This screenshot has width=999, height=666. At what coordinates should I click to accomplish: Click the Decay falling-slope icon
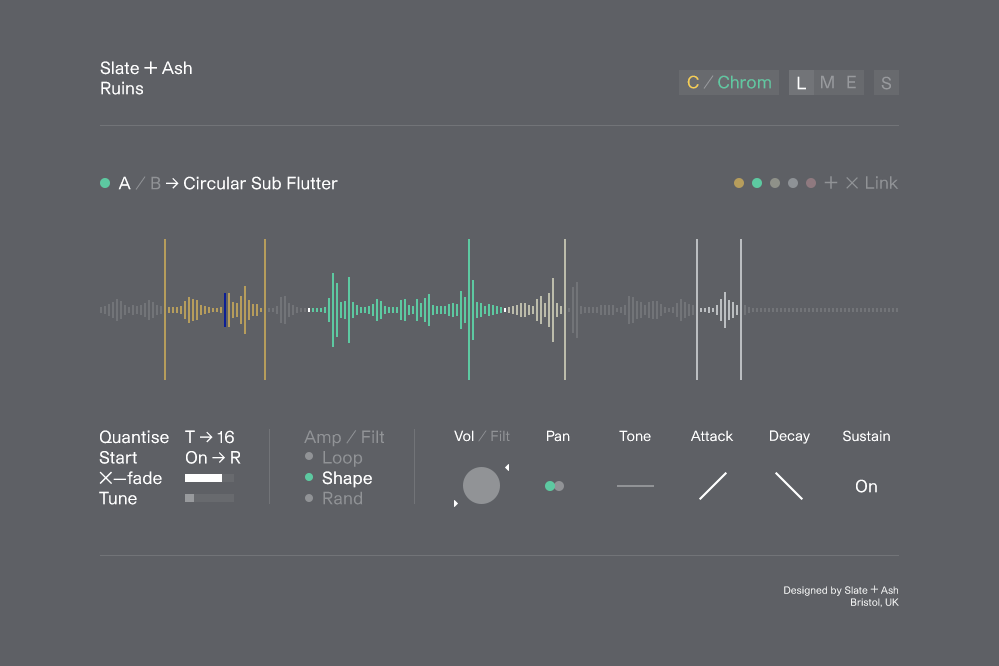pos(789,486)
